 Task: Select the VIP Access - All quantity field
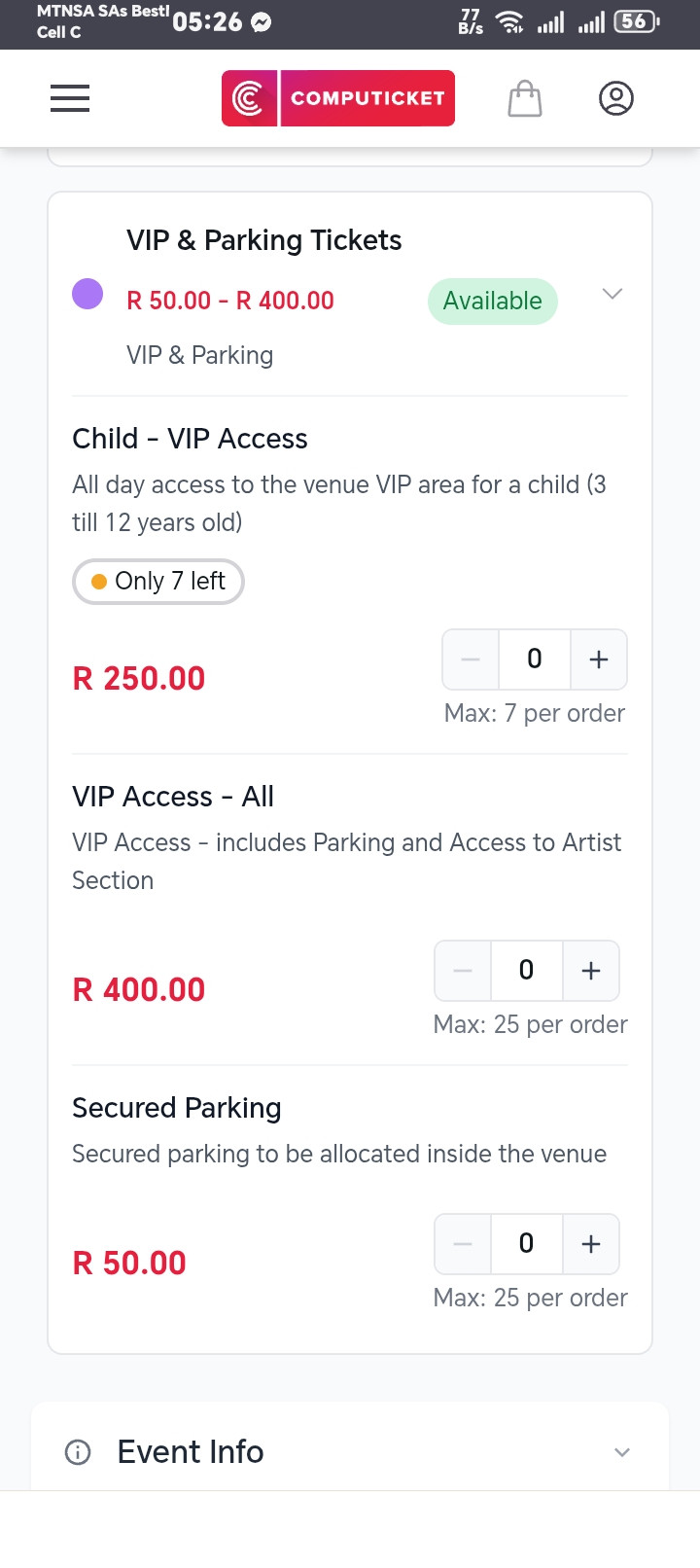point(526,971)
